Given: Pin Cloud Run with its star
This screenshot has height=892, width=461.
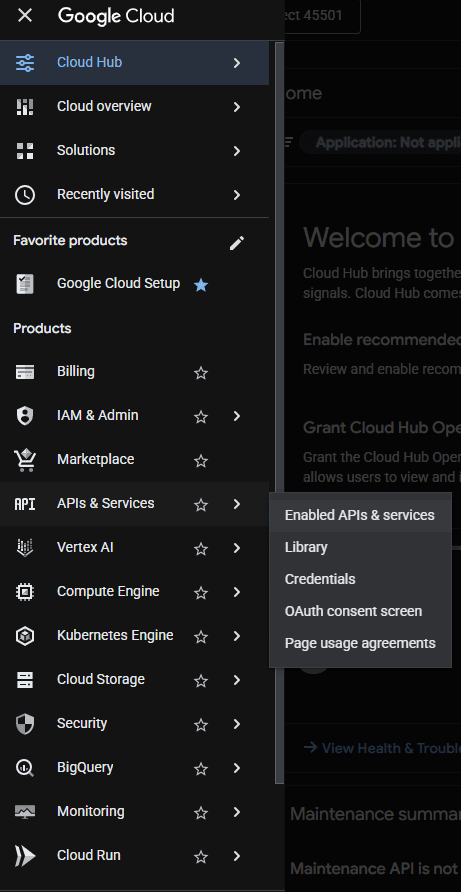Looking at the screenshot, I should (x=201, y=857).
